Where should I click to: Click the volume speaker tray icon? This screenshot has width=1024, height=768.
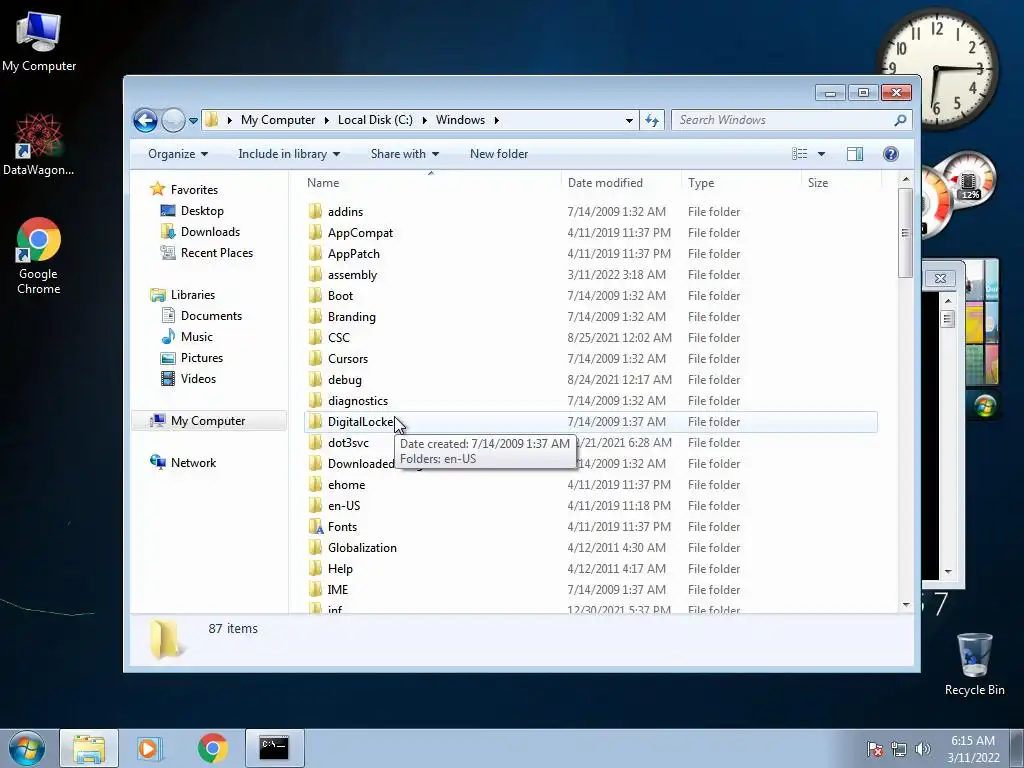tap(922, 749)
